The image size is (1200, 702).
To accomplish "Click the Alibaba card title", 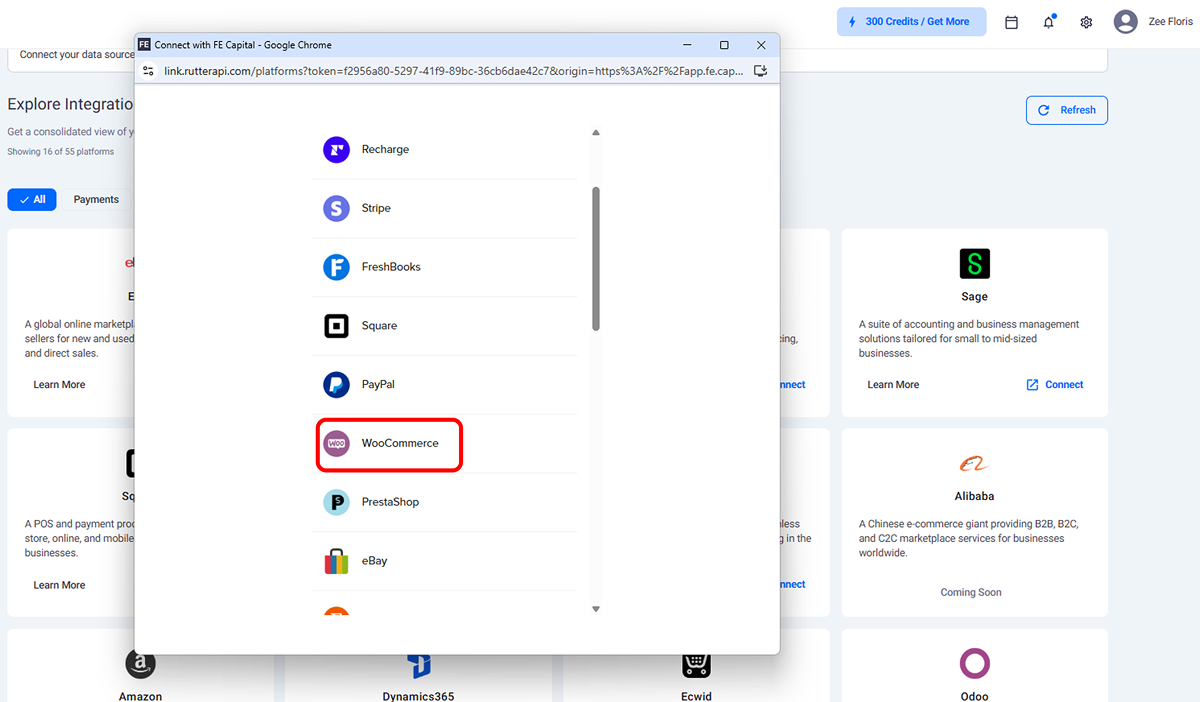I will click(974, 496).
